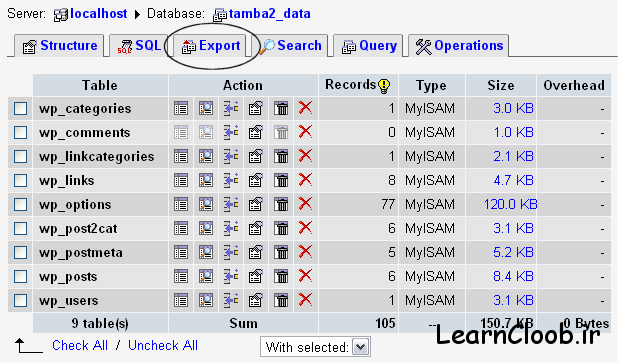This screenshot has width=618, height=363.
Task: Search within the wp_links table
Action: [206, 181]
